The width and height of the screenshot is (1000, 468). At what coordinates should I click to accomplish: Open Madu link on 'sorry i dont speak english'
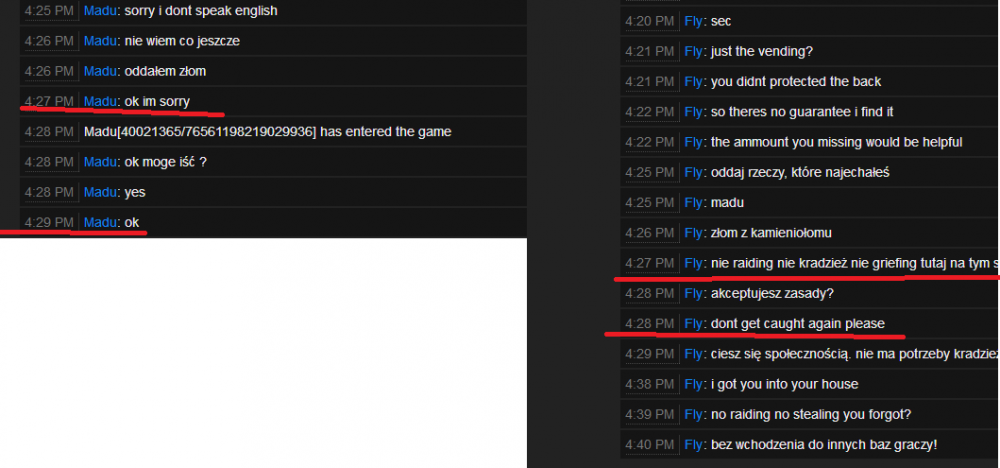(x=100, y=11)
